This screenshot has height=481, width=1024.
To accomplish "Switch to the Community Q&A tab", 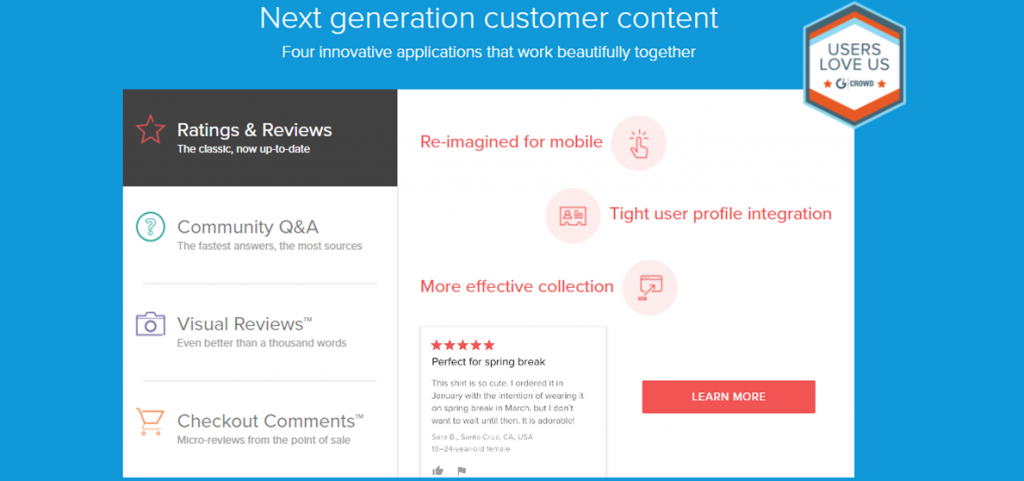I will tap(248, 227).
